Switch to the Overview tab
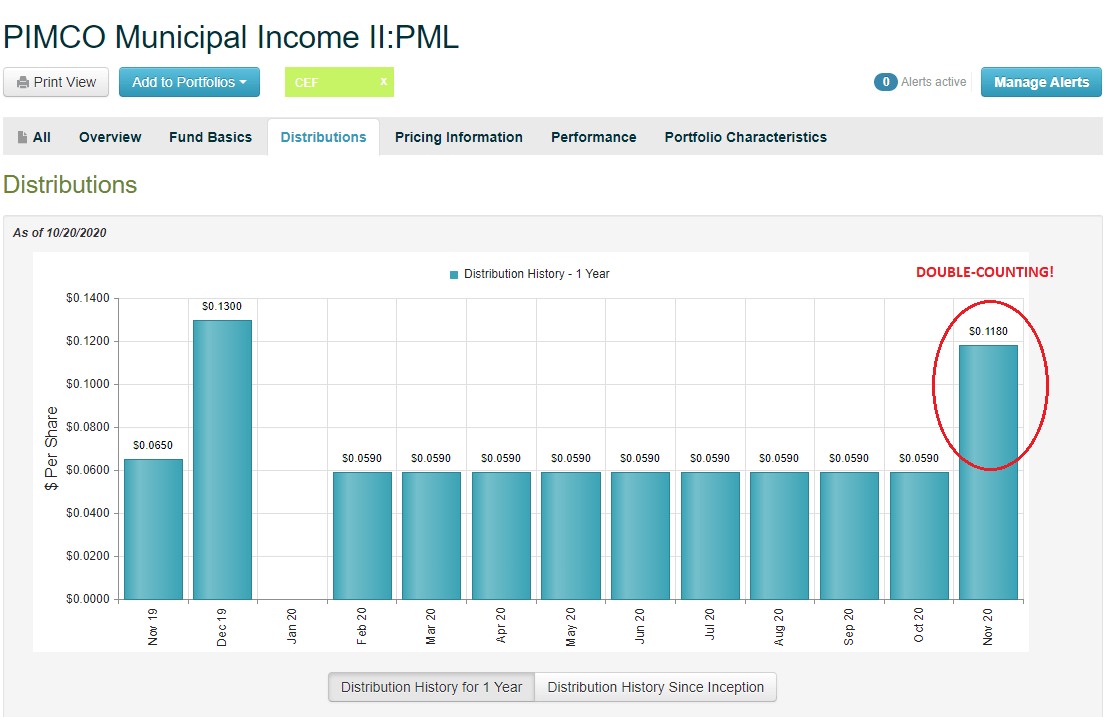The height and width of the screenshot is (717, 1114). (110, 137)
